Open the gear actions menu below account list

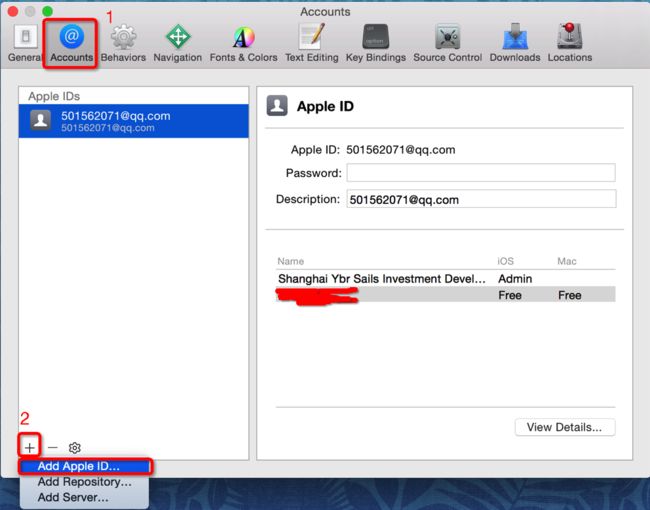[75, 448]
